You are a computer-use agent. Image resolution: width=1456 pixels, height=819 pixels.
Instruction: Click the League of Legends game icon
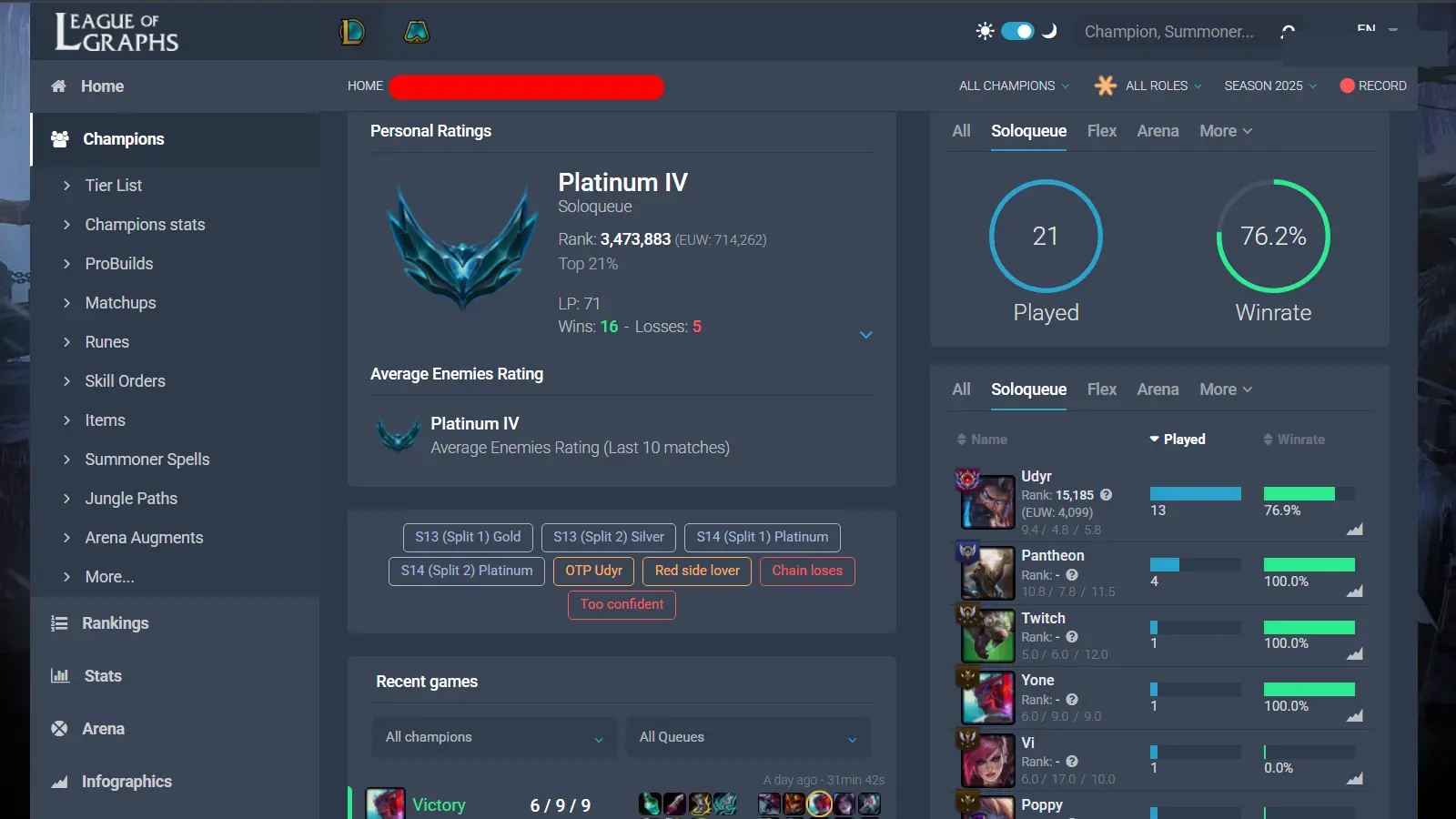352,32
